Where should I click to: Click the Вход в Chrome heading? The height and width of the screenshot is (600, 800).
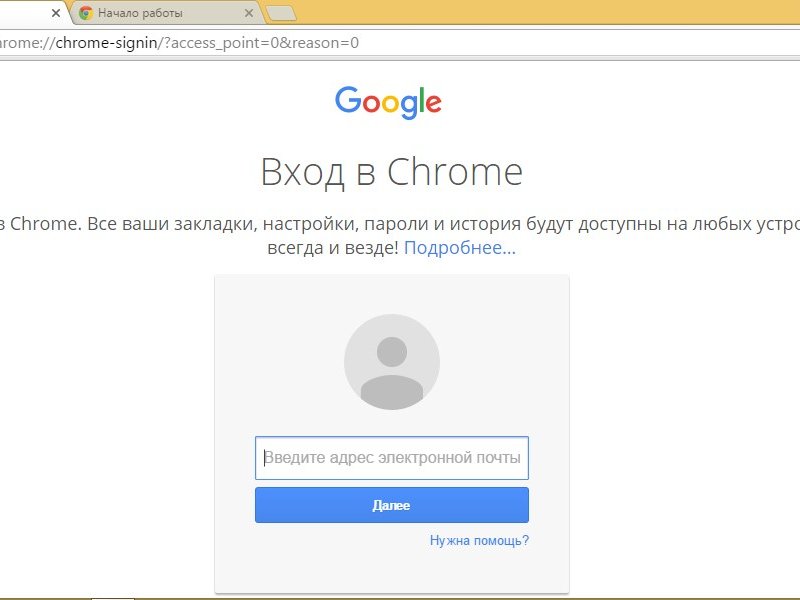(391, 172)
